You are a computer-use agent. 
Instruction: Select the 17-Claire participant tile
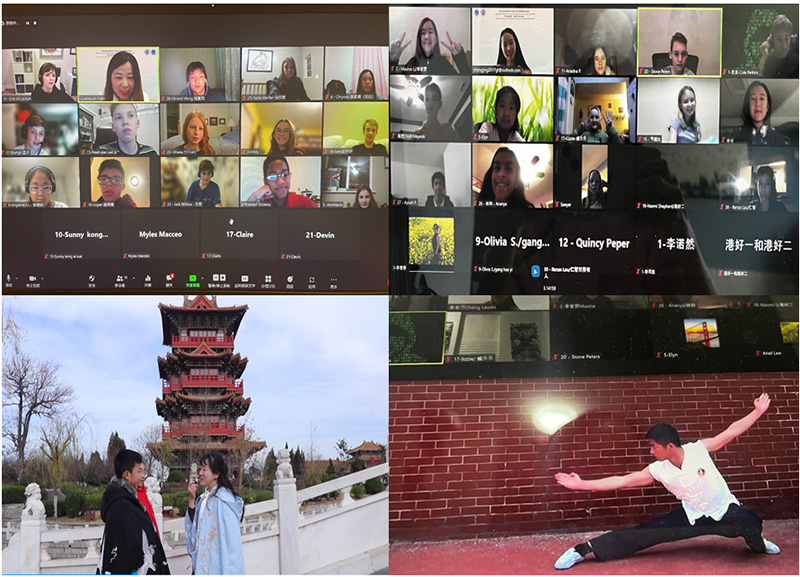tap(239, 235)
